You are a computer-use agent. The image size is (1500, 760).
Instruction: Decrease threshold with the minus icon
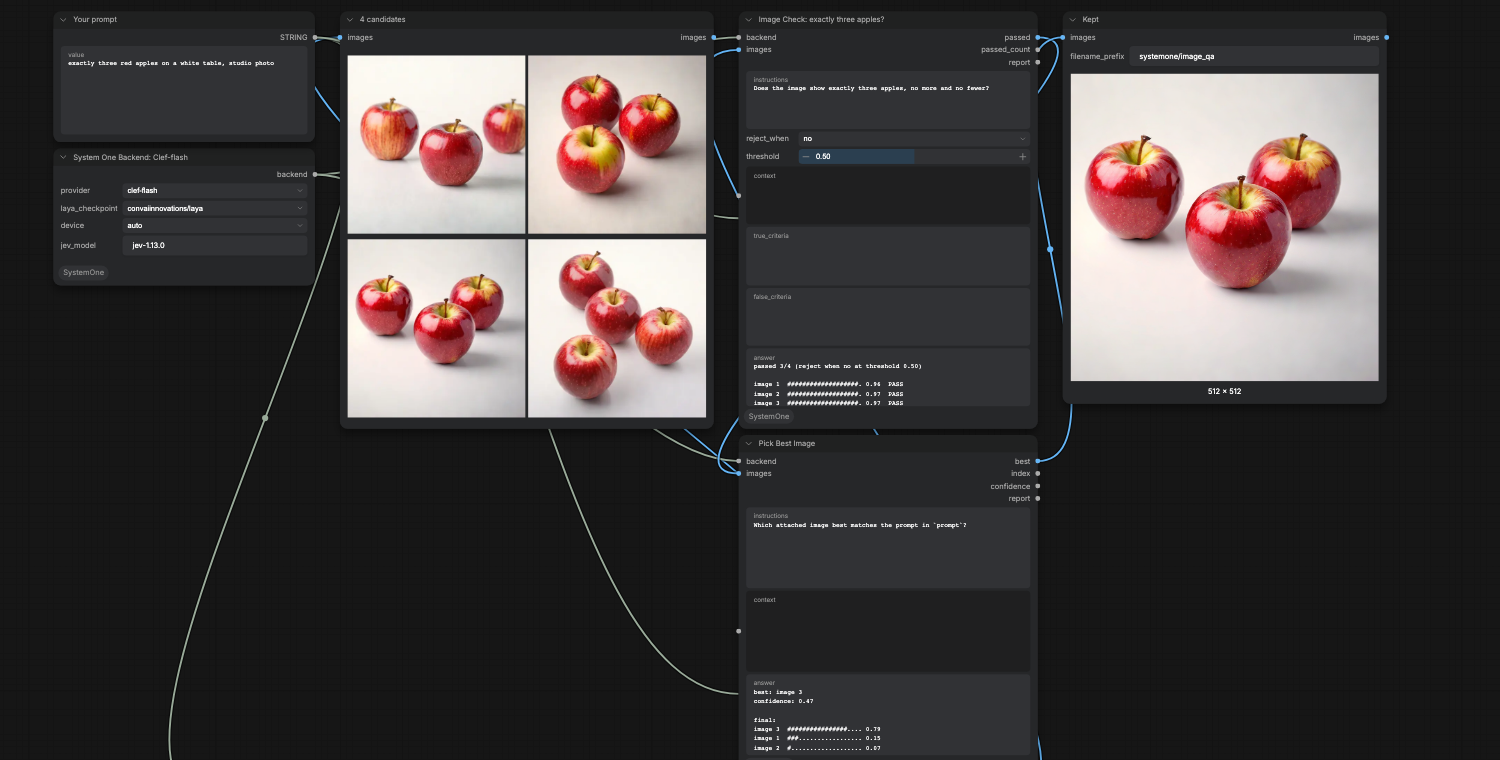(x=806, y=157)
